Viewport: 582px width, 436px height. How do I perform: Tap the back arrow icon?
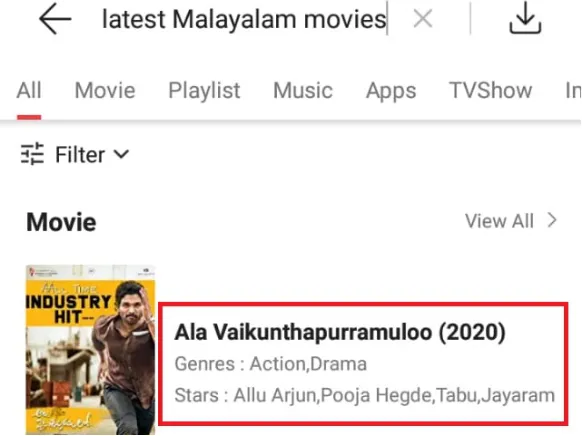pos(55,19)
